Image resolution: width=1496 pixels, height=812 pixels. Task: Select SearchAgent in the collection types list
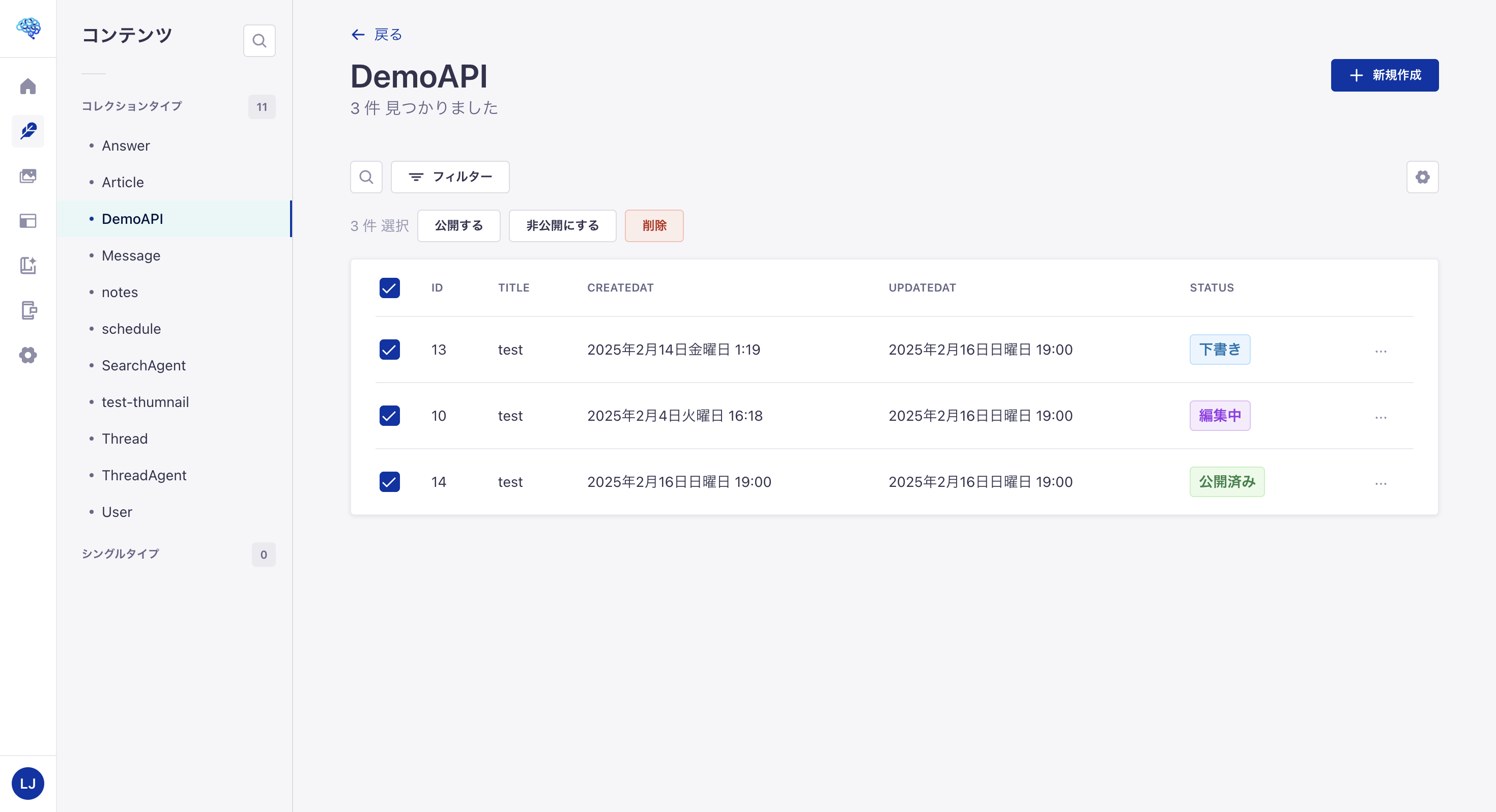click(143, 365)
